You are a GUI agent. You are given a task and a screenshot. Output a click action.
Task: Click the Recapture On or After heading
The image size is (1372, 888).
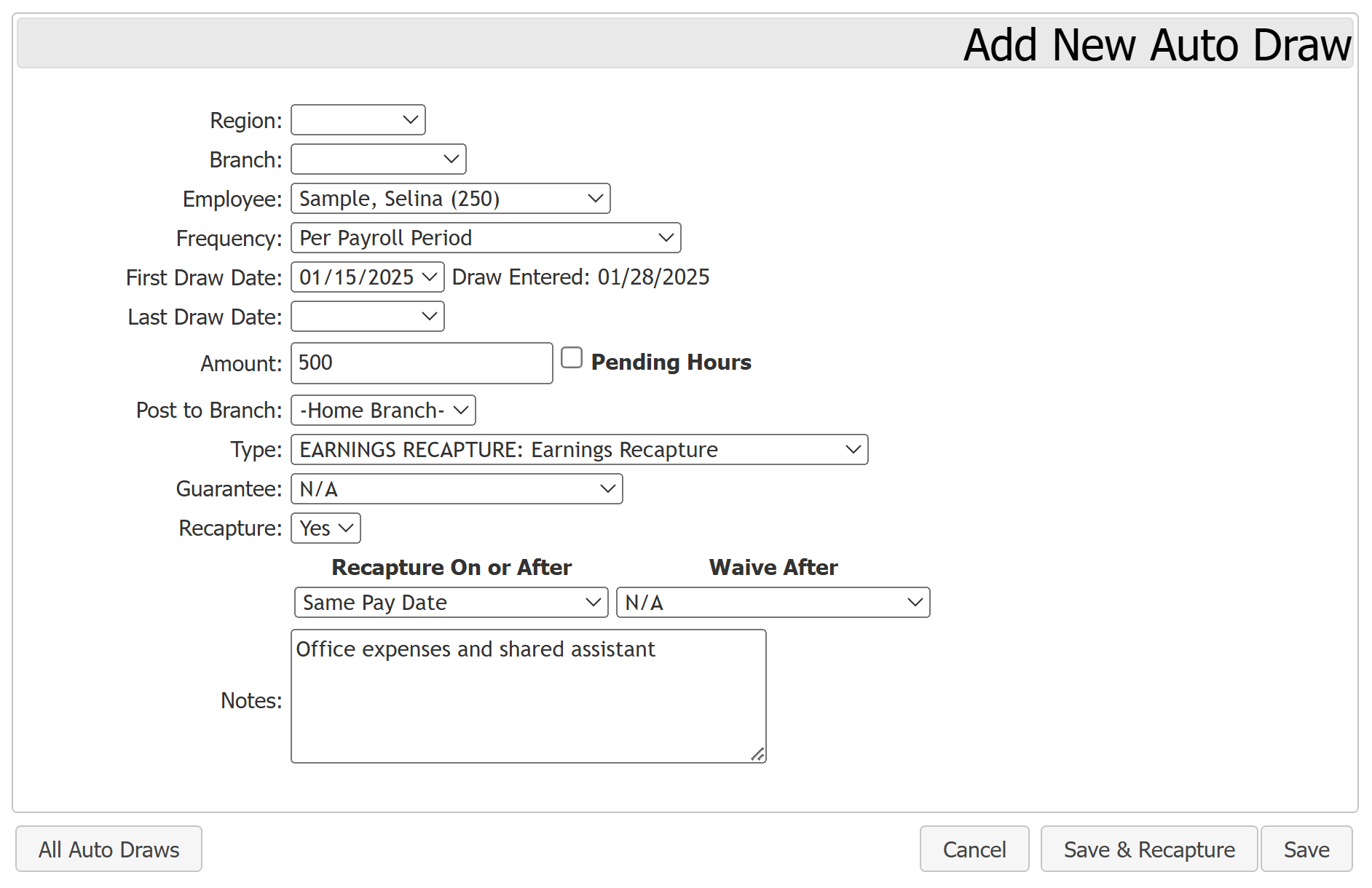pyautogui.click(x=452, y=567)
